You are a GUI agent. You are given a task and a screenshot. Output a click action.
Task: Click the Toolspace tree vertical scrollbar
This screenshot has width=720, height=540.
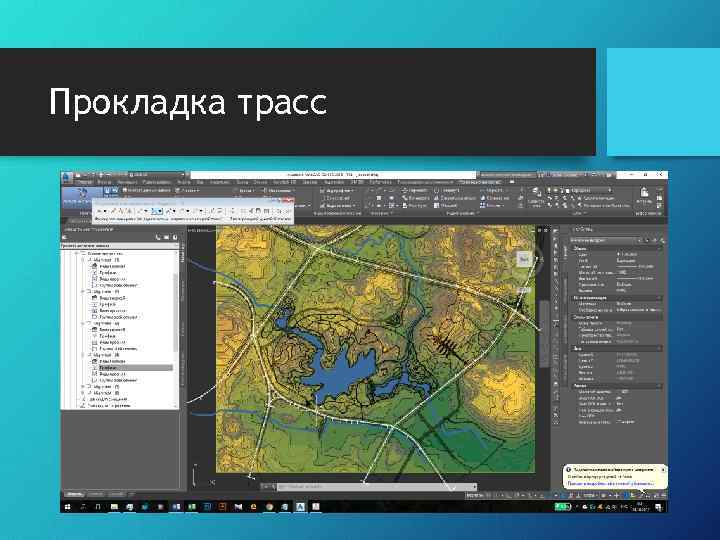click(175, 312)
